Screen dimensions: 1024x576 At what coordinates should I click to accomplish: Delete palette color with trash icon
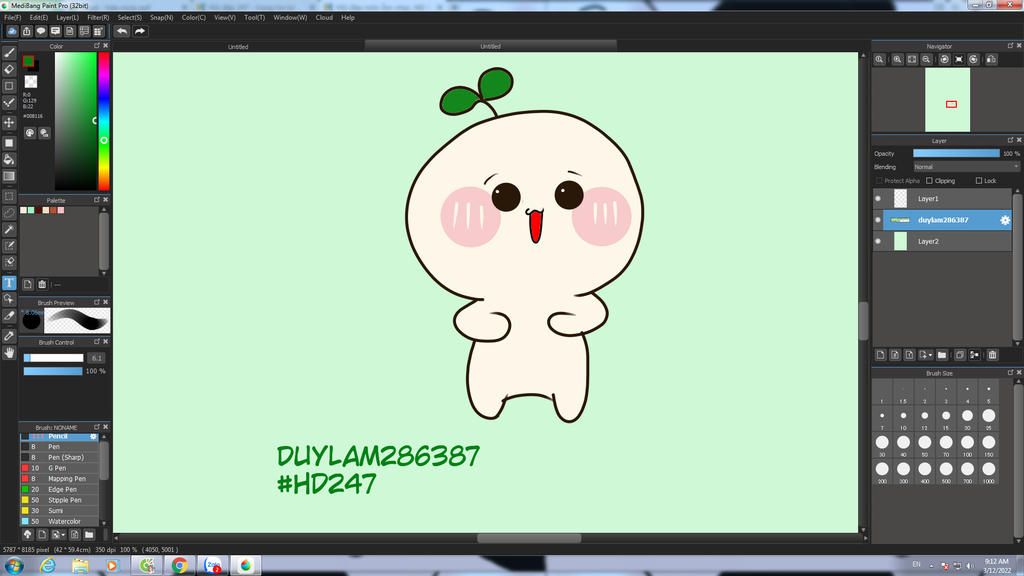click(x=42, y=284)
